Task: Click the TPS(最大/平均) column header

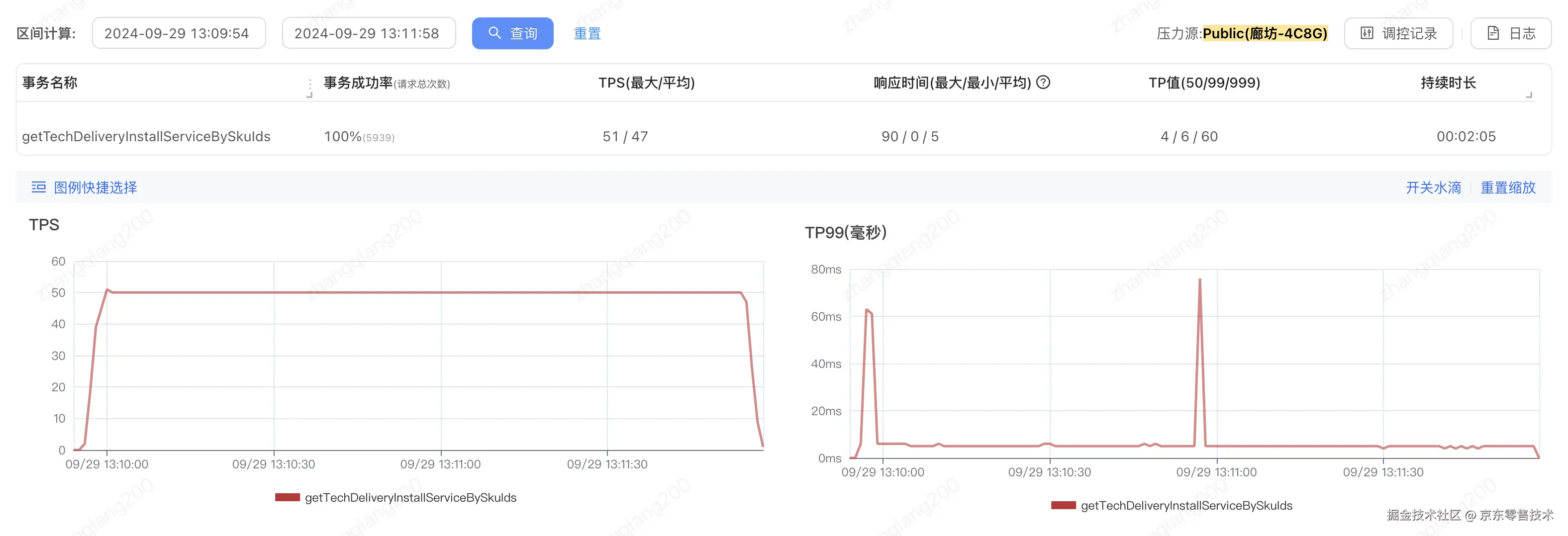Action: pyautogui.click(x=646, y=83)
